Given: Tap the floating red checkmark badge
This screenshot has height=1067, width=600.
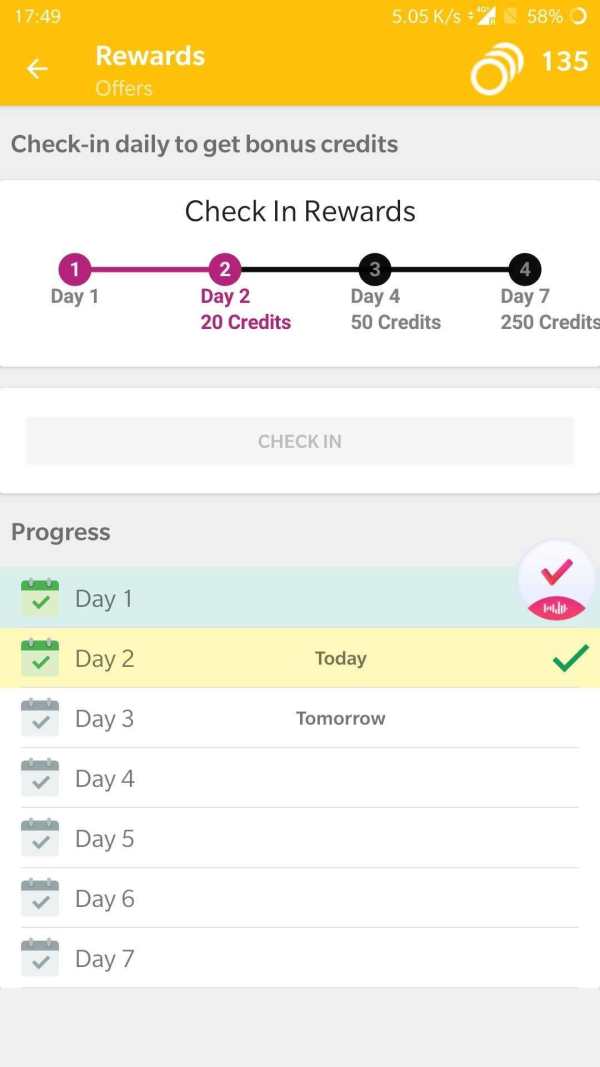Looking at the screenshot, I should pos(556,580).
